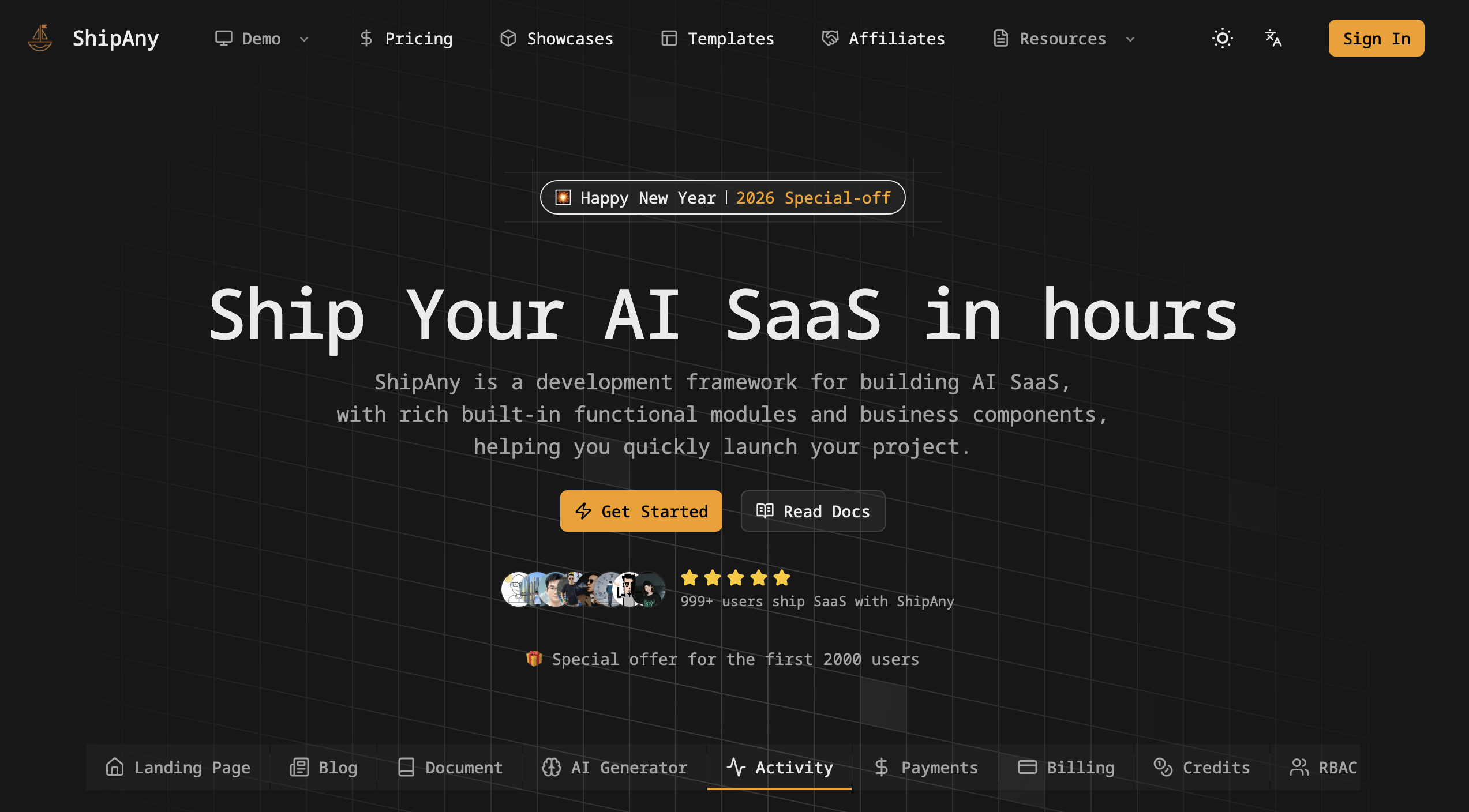Click the Sign In button
Image resolution: width=1469 pixels, height=812 pixels.
tap(1376, 38)
